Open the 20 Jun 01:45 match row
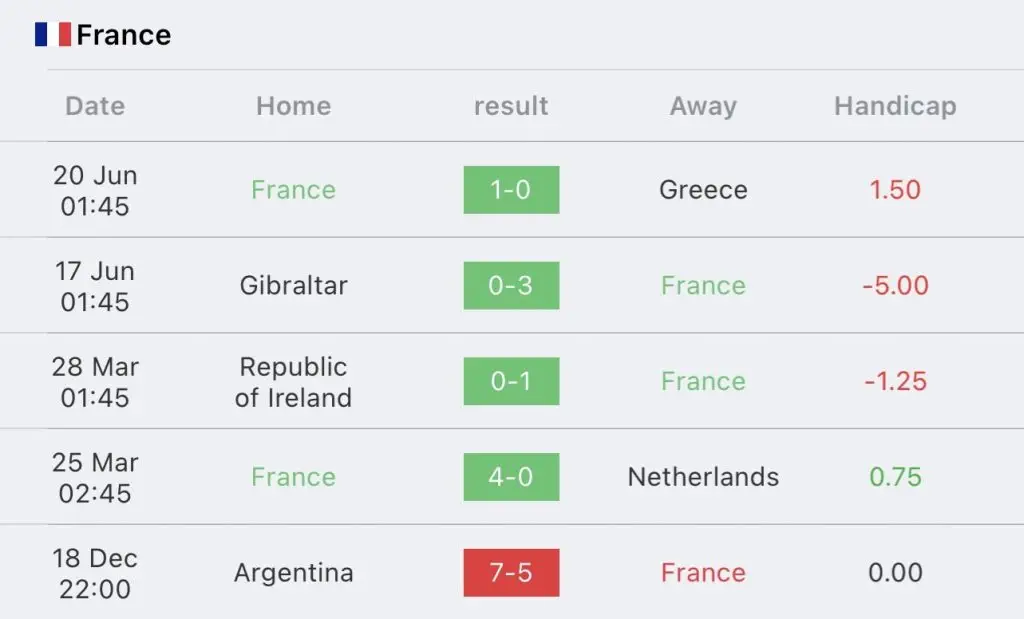 [512, 190]
